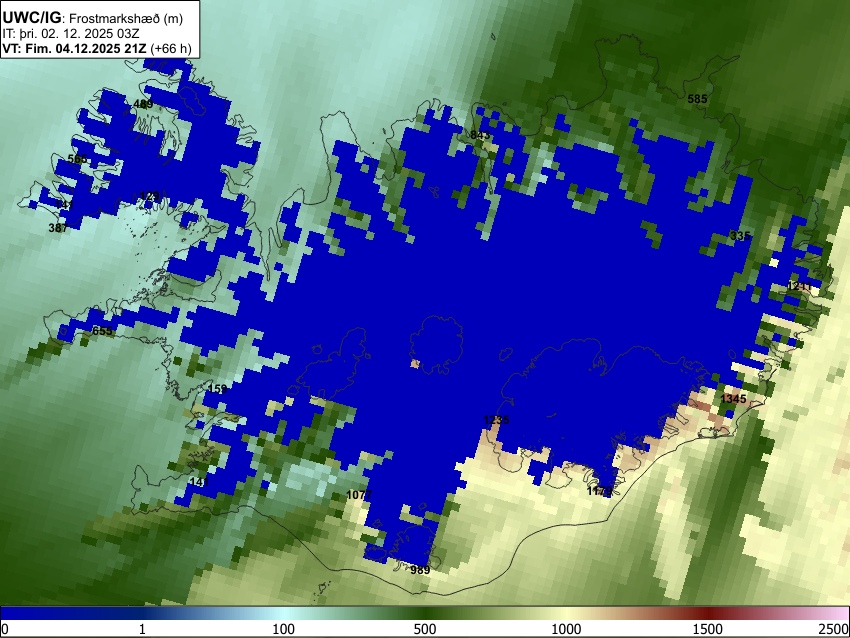Click the 335 value label
850x638 pixels.
[x=740, y=235]
